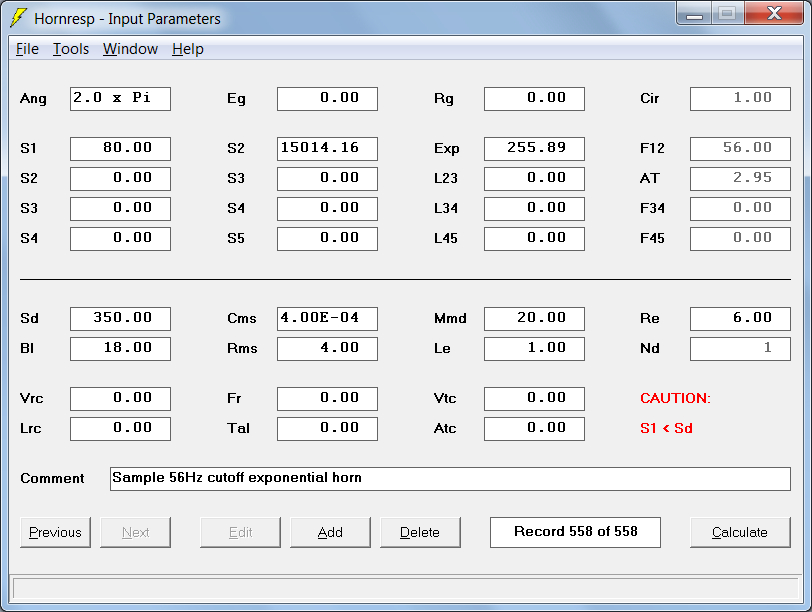812x612 pixels.
Task: Open the Tools menu
Action: [x=71, y=49]
